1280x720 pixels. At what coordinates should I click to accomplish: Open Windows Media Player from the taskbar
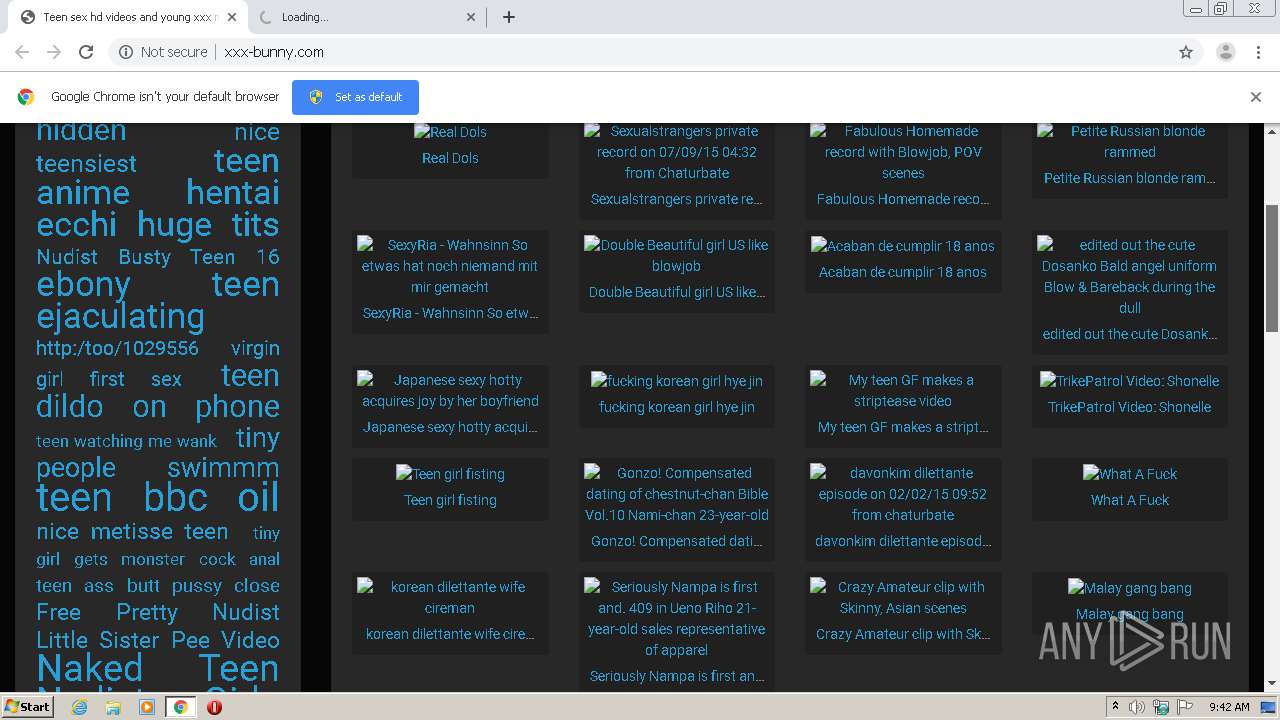pos(147,707)
